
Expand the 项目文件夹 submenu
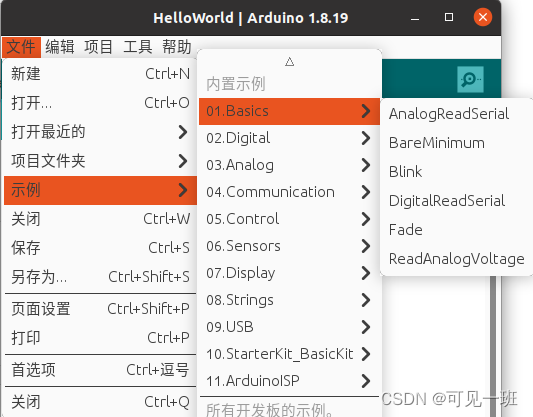click(x=100, y=161)
